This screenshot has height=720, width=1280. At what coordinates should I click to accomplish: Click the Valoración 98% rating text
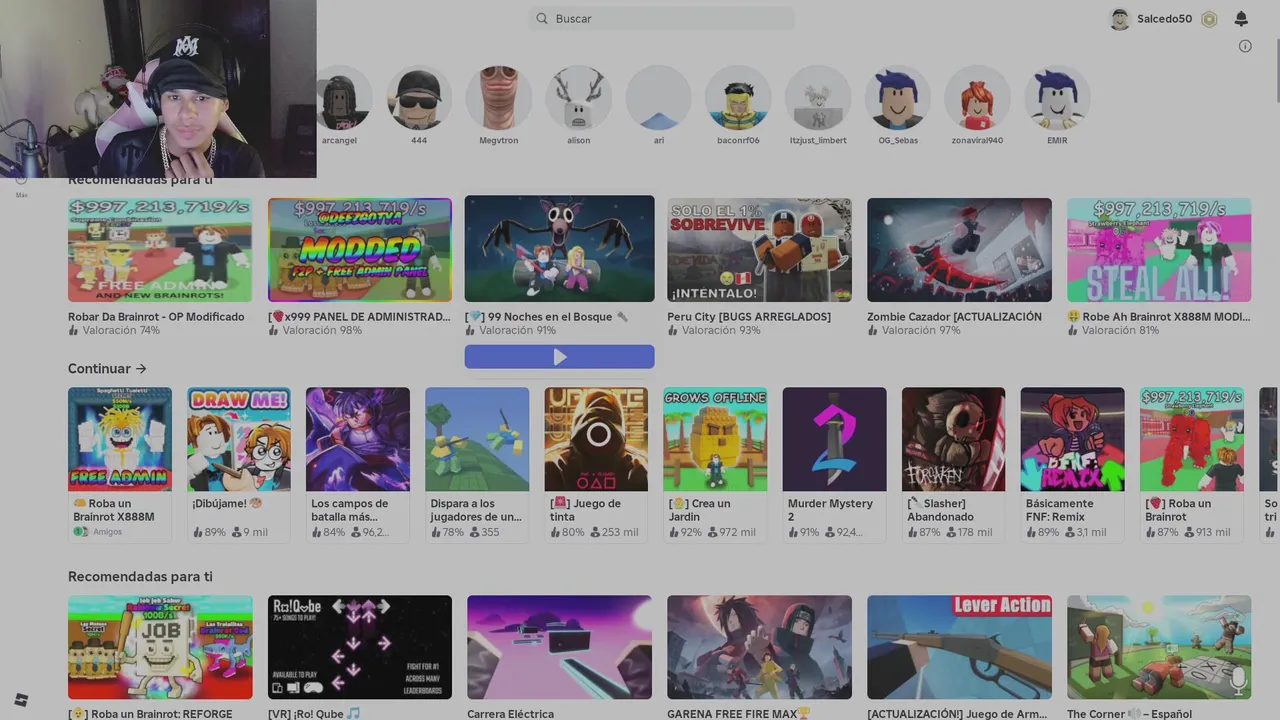(322, 331)
